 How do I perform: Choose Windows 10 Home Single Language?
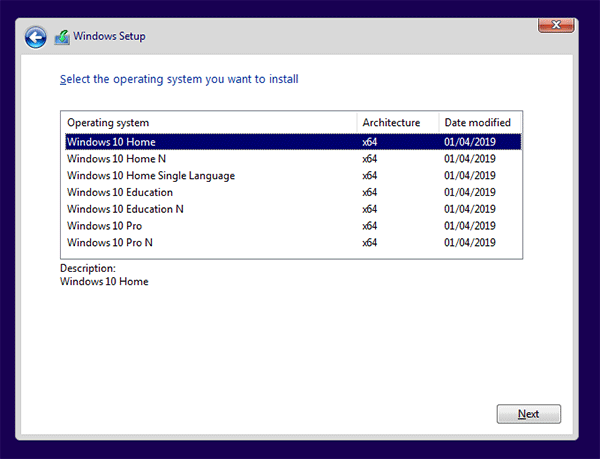click(x=293, y=176)
